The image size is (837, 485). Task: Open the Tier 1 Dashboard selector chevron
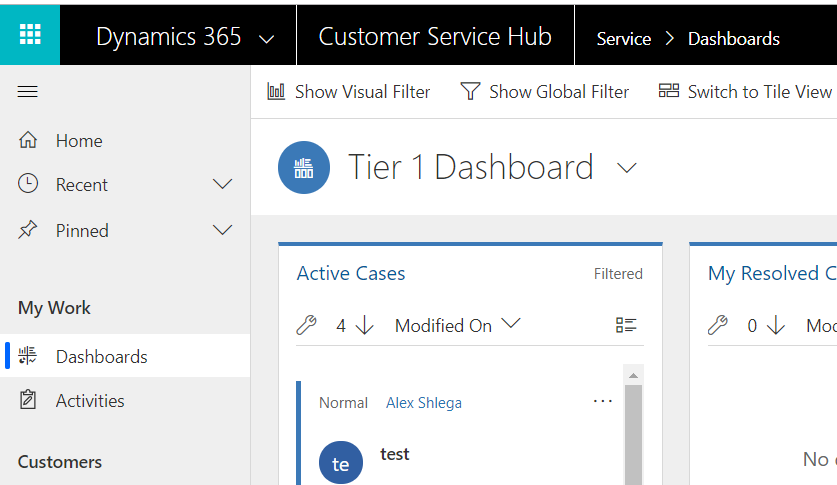coord(627,168)
